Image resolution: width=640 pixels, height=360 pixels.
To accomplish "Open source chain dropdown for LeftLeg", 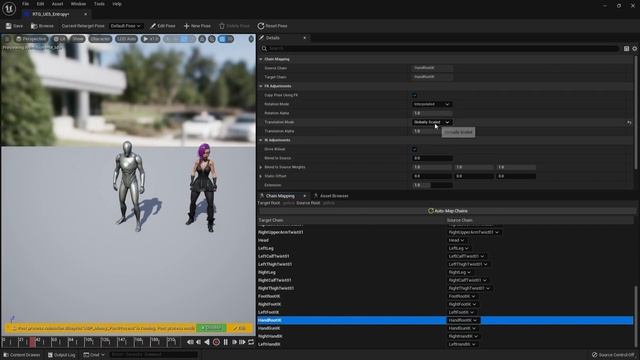I will [458, 248].
